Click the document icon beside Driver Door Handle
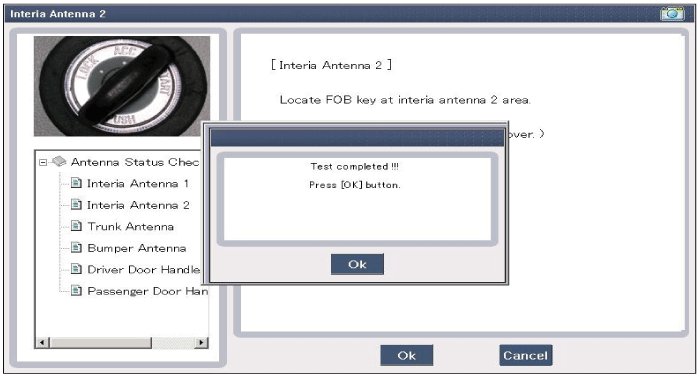The image size is (700, 377). (x=77, y=268)
